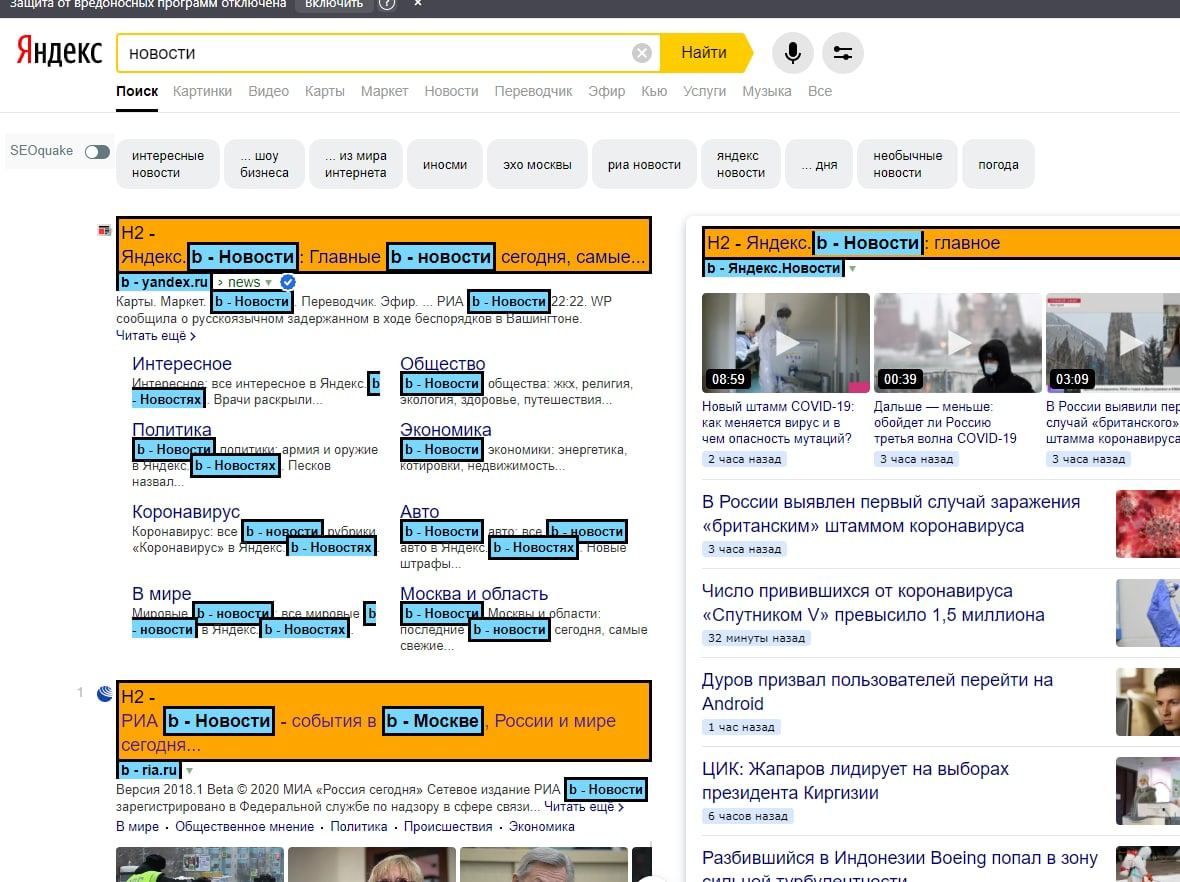Click the Durov article thumbnail image
The width and height of the screenshot is (1180, 882).
[1148, 702]
